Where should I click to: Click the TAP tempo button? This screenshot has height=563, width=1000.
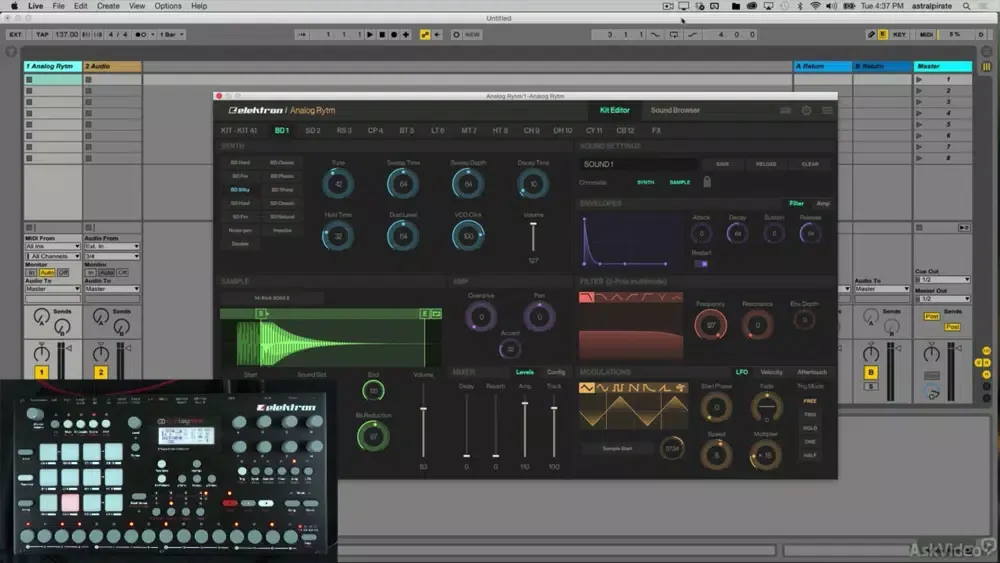42,34
